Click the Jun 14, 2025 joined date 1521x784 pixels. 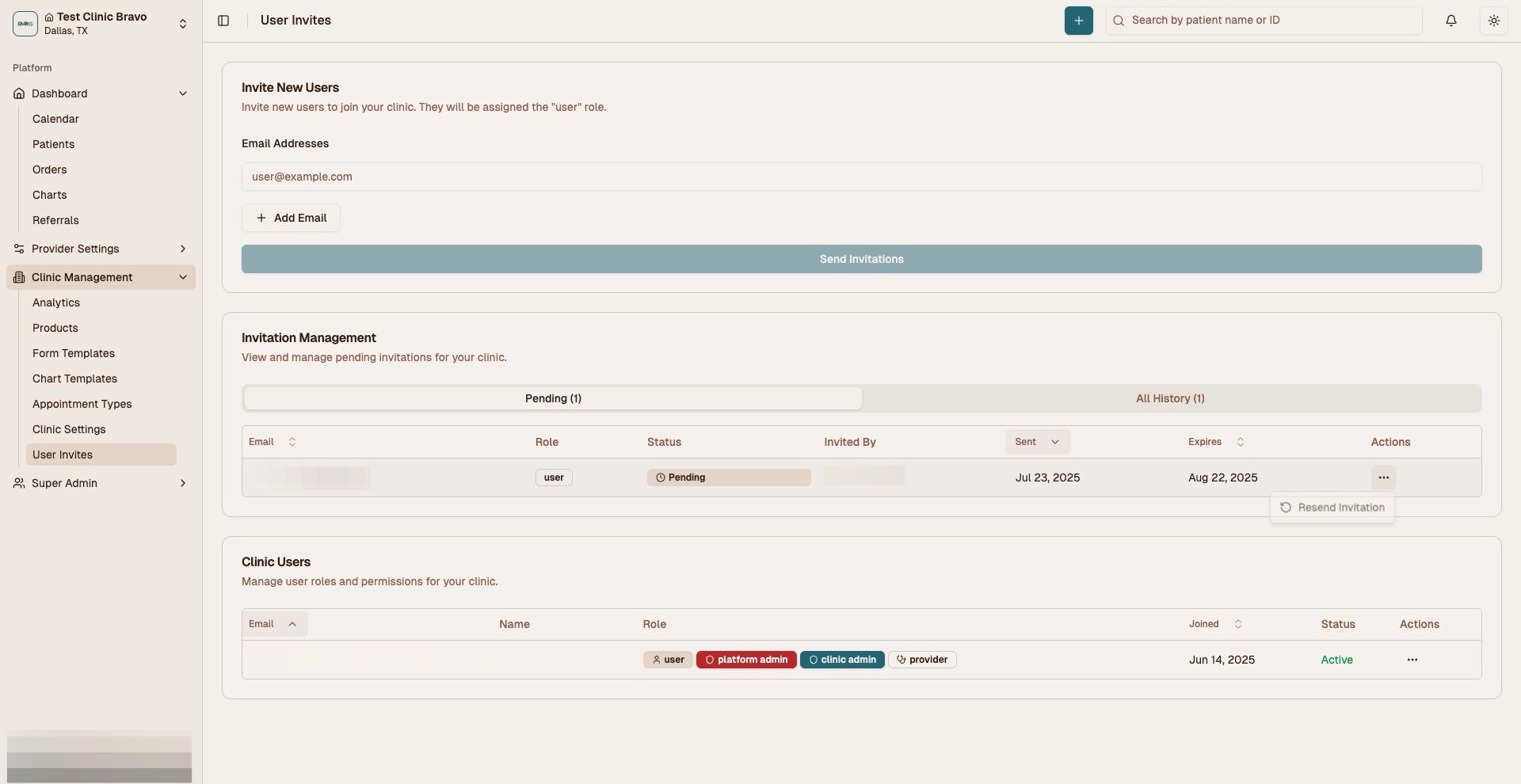pos(1222,660)
